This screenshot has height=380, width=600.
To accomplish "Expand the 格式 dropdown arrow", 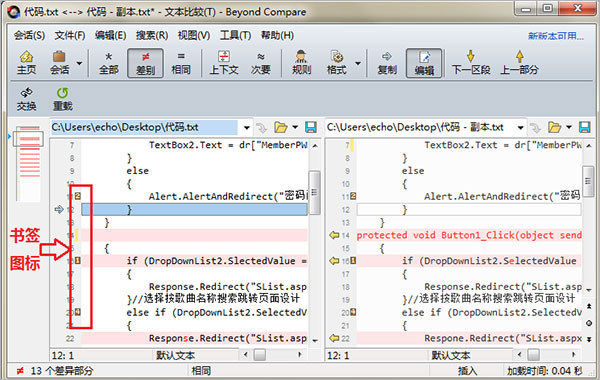I will pyautogui.click(x=358, y=63).
